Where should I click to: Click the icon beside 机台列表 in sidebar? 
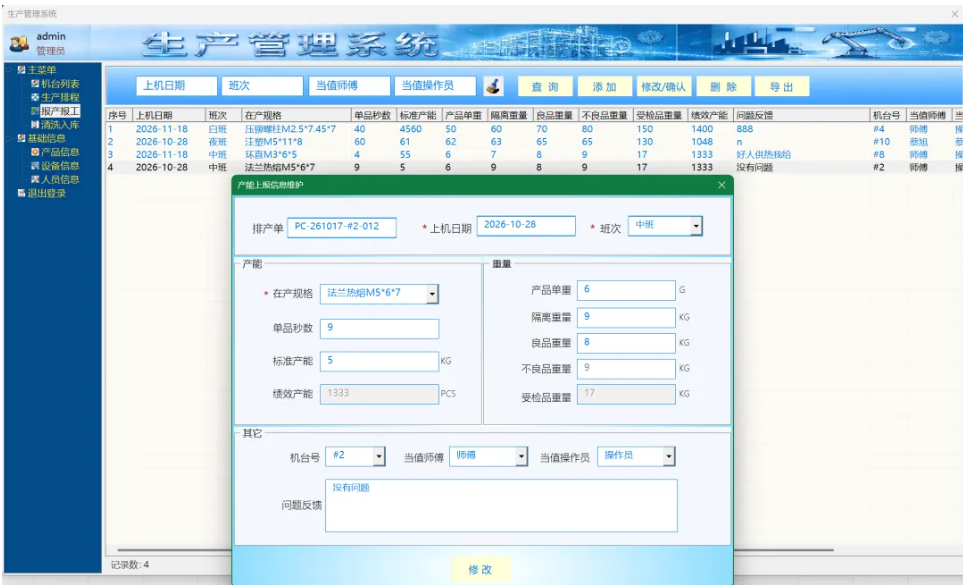coord(35,83)
